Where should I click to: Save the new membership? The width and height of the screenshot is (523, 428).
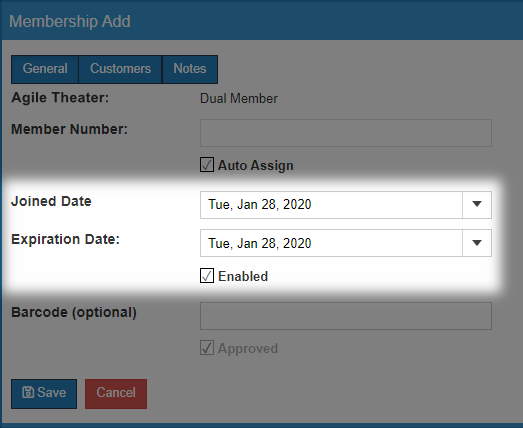point(44,394)
